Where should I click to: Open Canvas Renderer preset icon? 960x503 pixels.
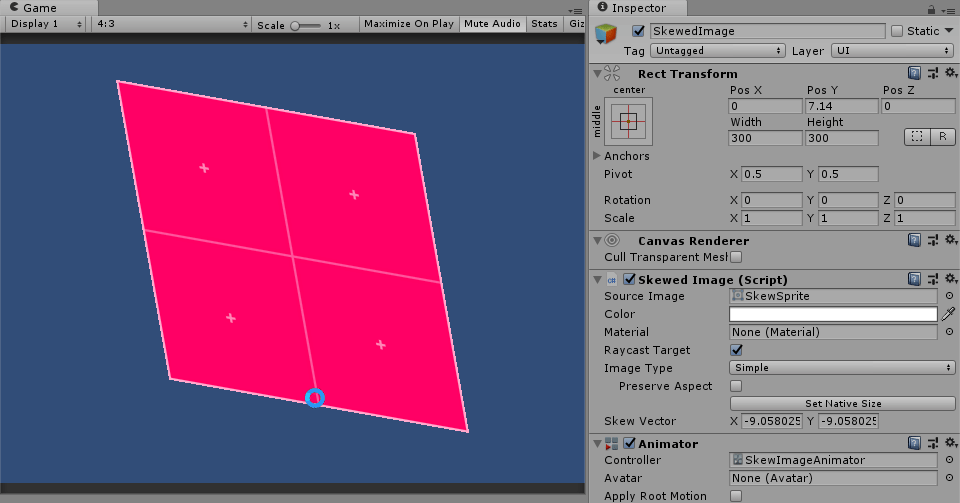pyautogui.click(x=932, y=240)
